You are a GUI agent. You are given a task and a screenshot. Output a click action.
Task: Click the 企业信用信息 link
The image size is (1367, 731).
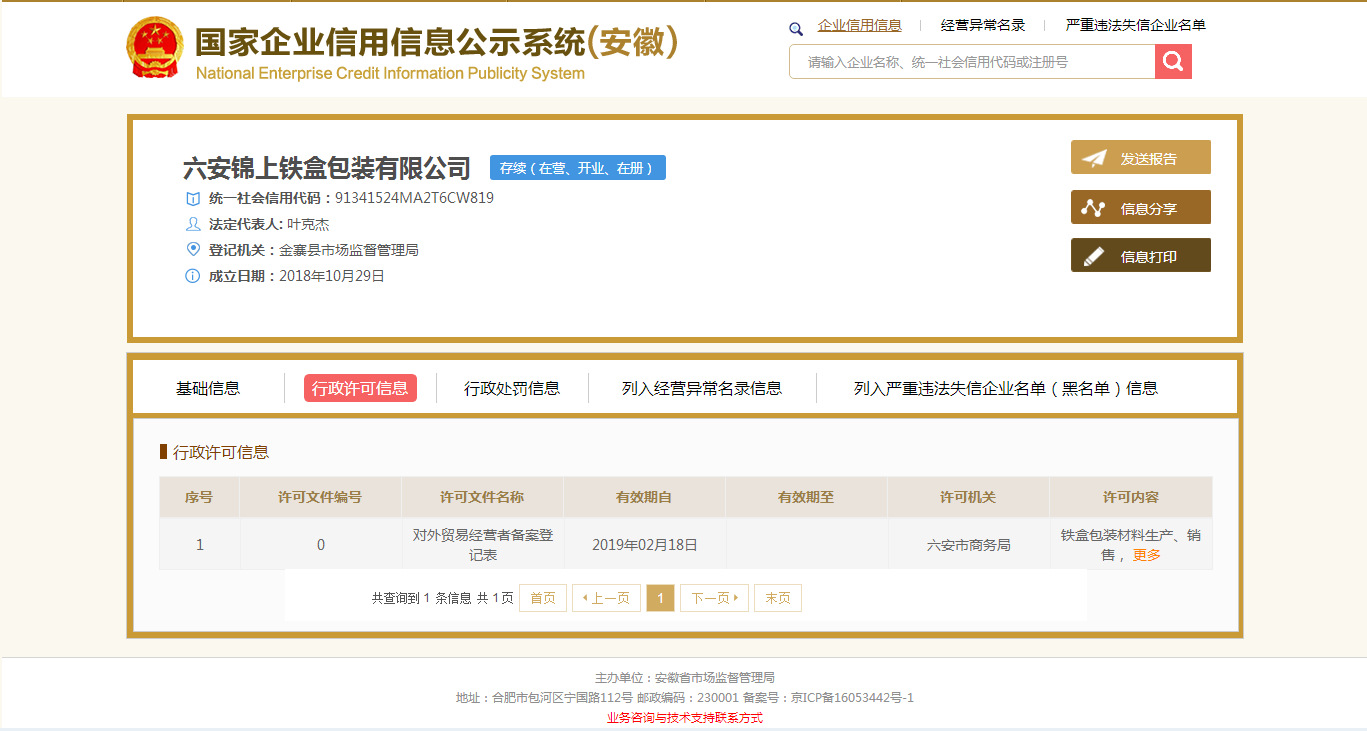click(860, 26)
